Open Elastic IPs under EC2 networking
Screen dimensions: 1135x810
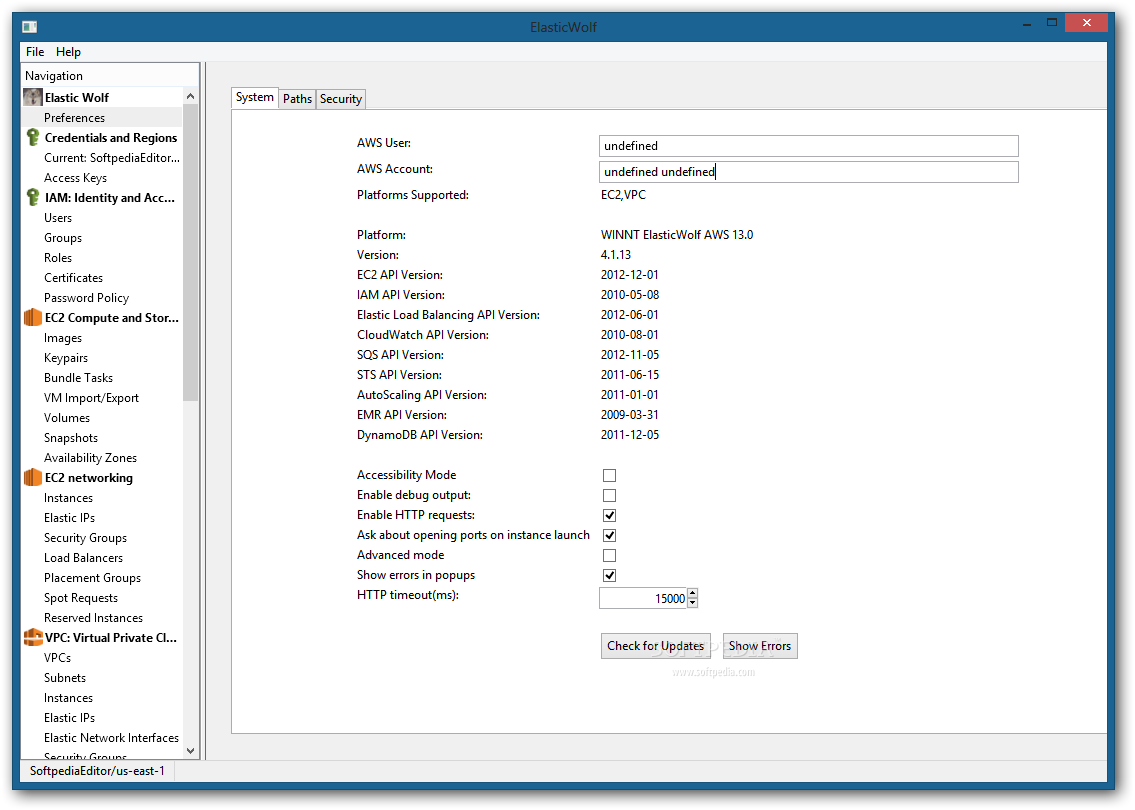point(69,518)
